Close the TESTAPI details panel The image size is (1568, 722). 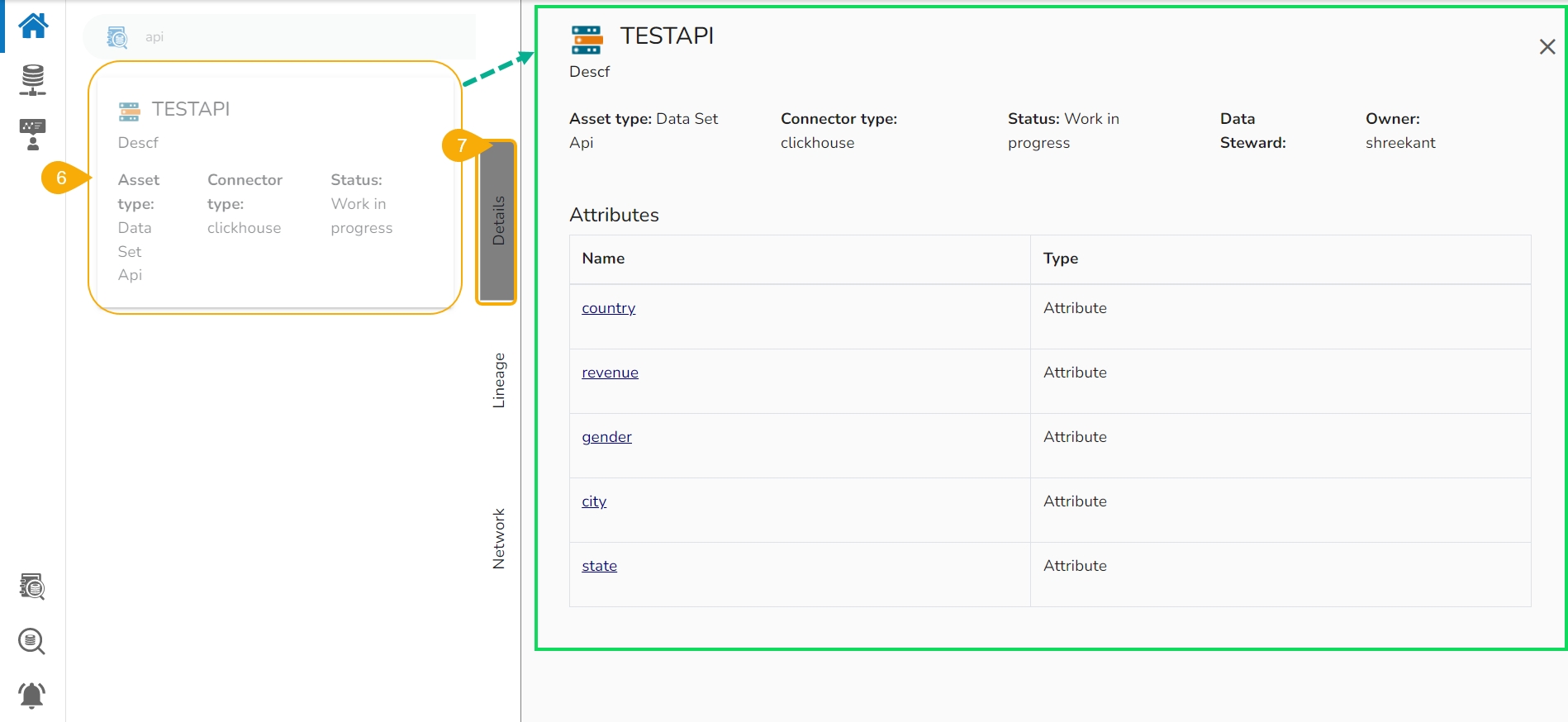[1547, 47]
